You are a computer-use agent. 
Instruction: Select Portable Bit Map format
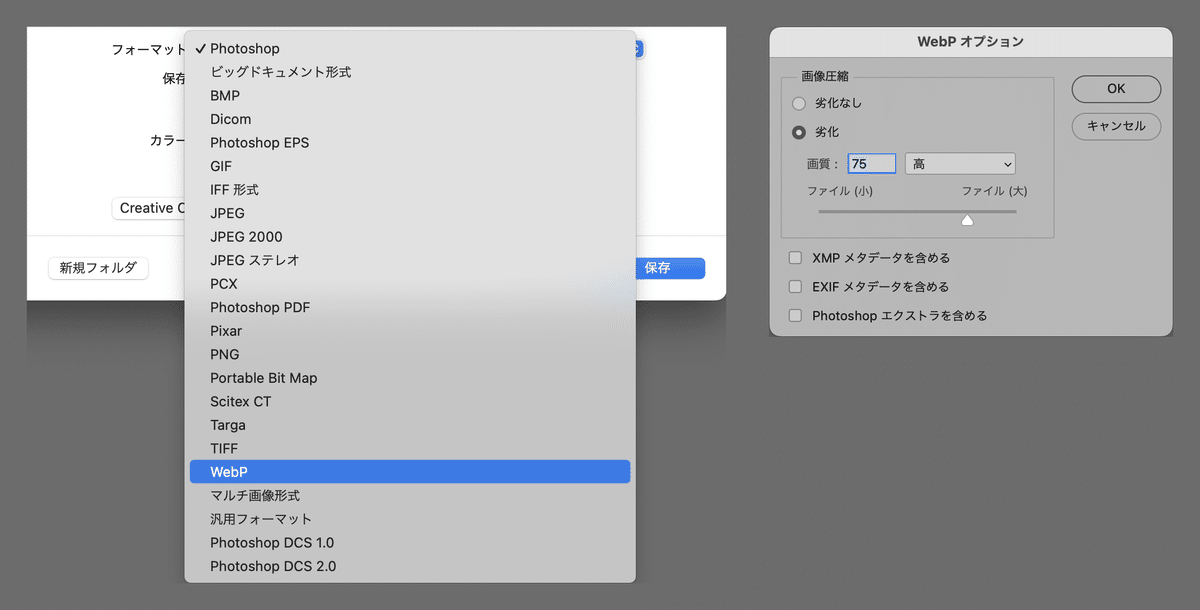coord(410,378)
